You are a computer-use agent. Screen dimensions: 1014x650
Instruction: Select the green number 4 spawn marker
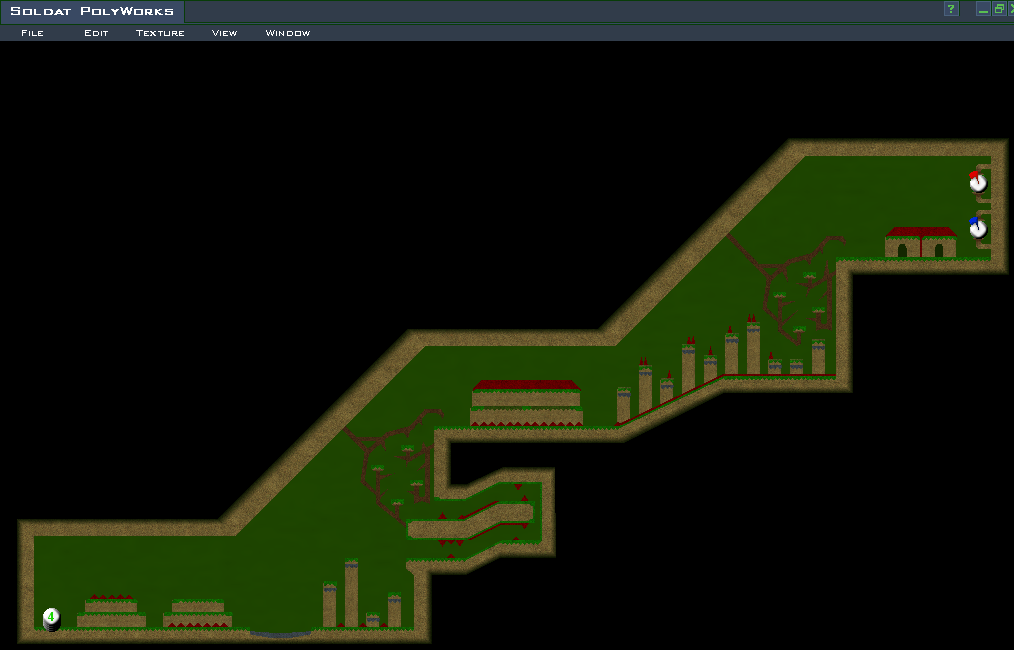(x=51, y=618)
